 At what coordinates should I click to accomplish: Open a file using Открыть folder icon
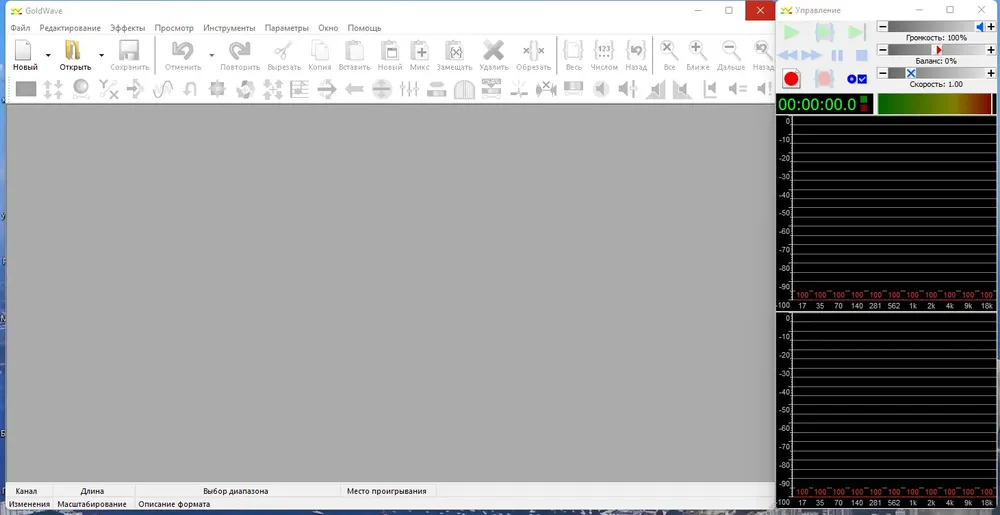(74, 51)
